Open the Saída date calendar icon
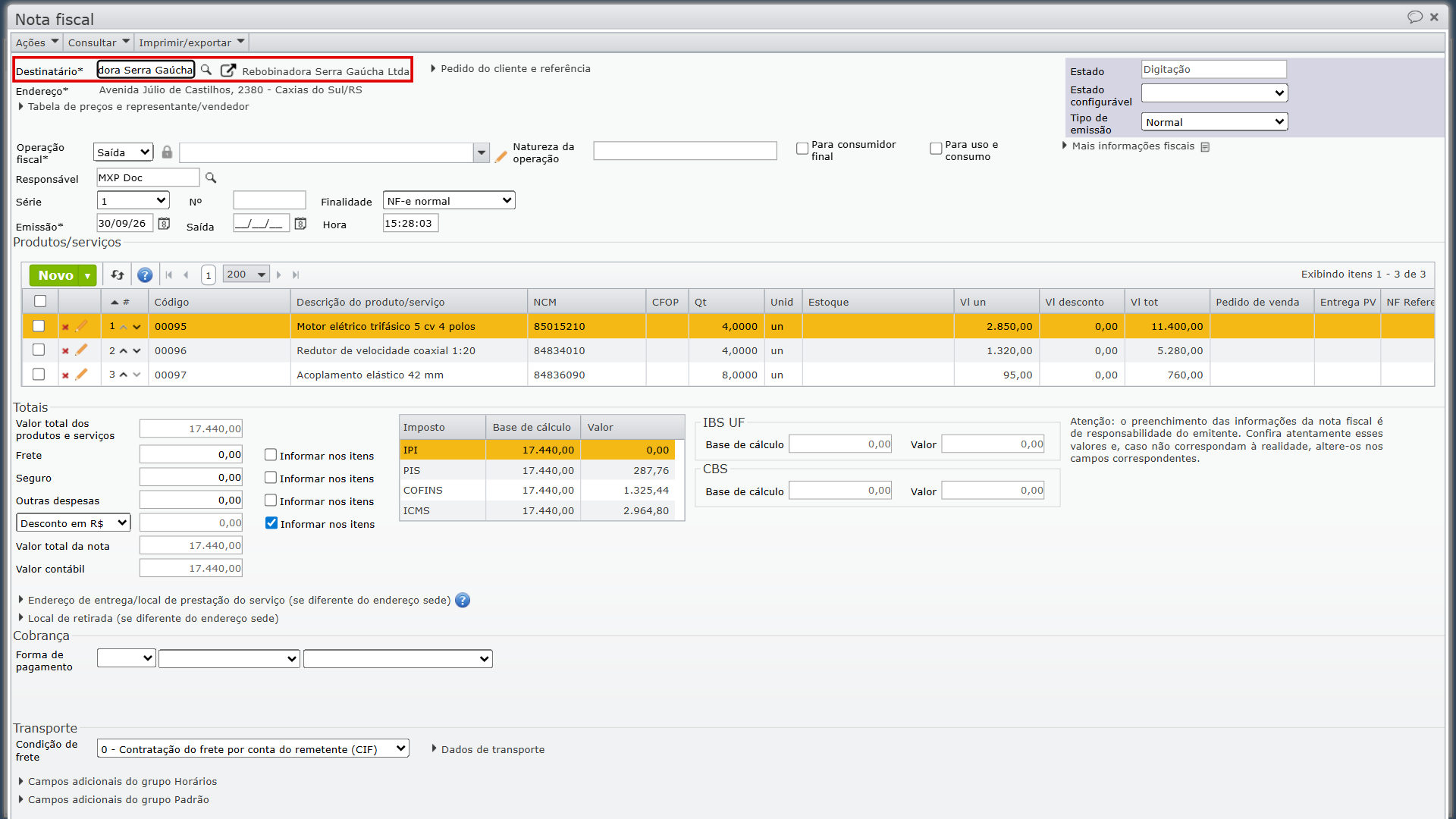The height and width of the screenshot is (819, 1456). click(x=300, y=224)
